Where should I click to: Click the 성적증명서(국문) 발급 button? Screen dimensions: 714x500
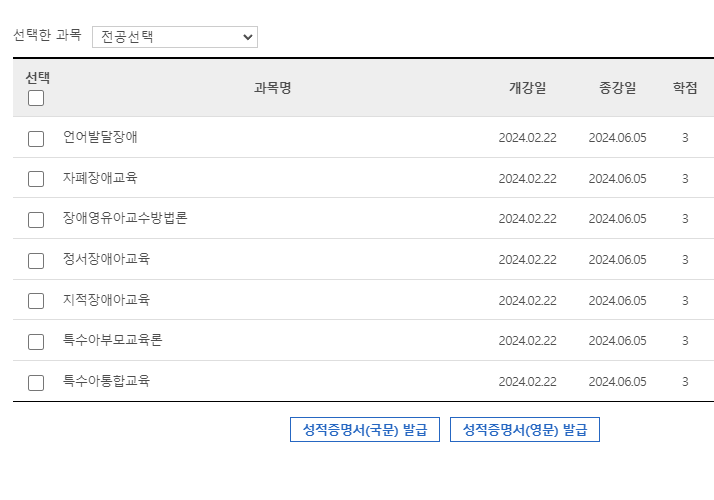[365, 430]
